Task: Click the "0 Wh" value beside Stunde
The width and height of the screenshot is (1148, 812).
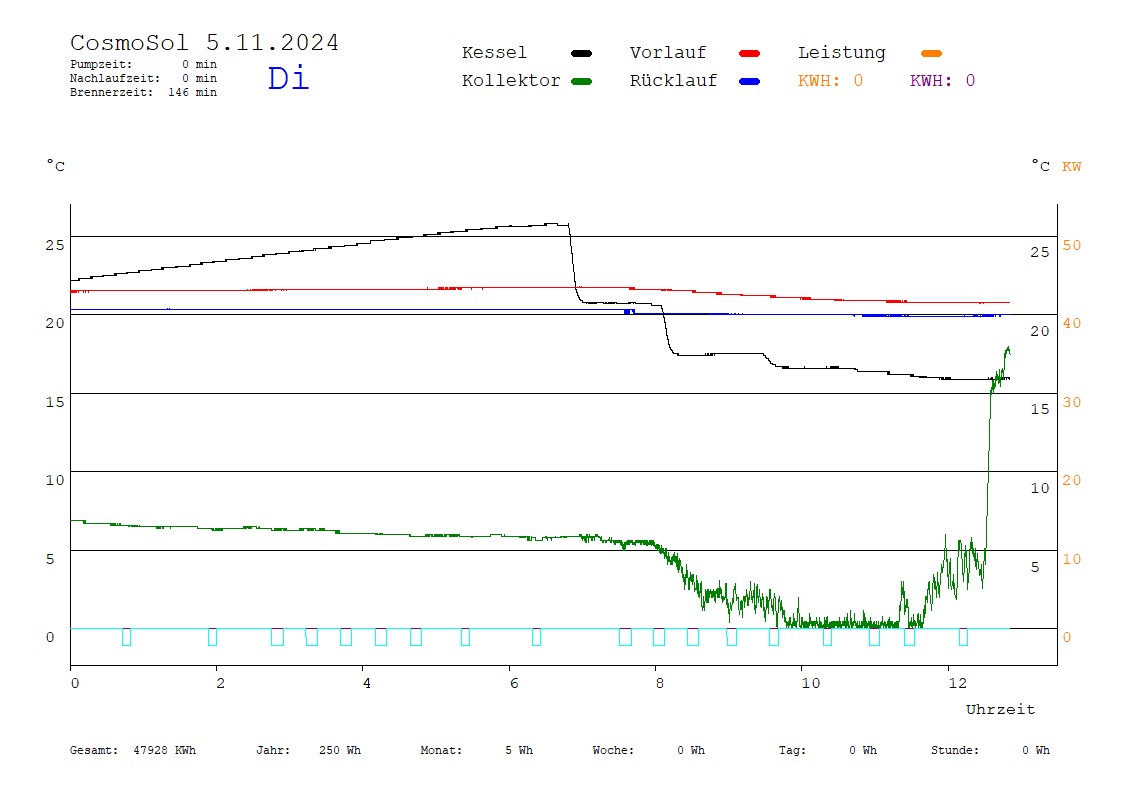Action: coord(1036,750)
